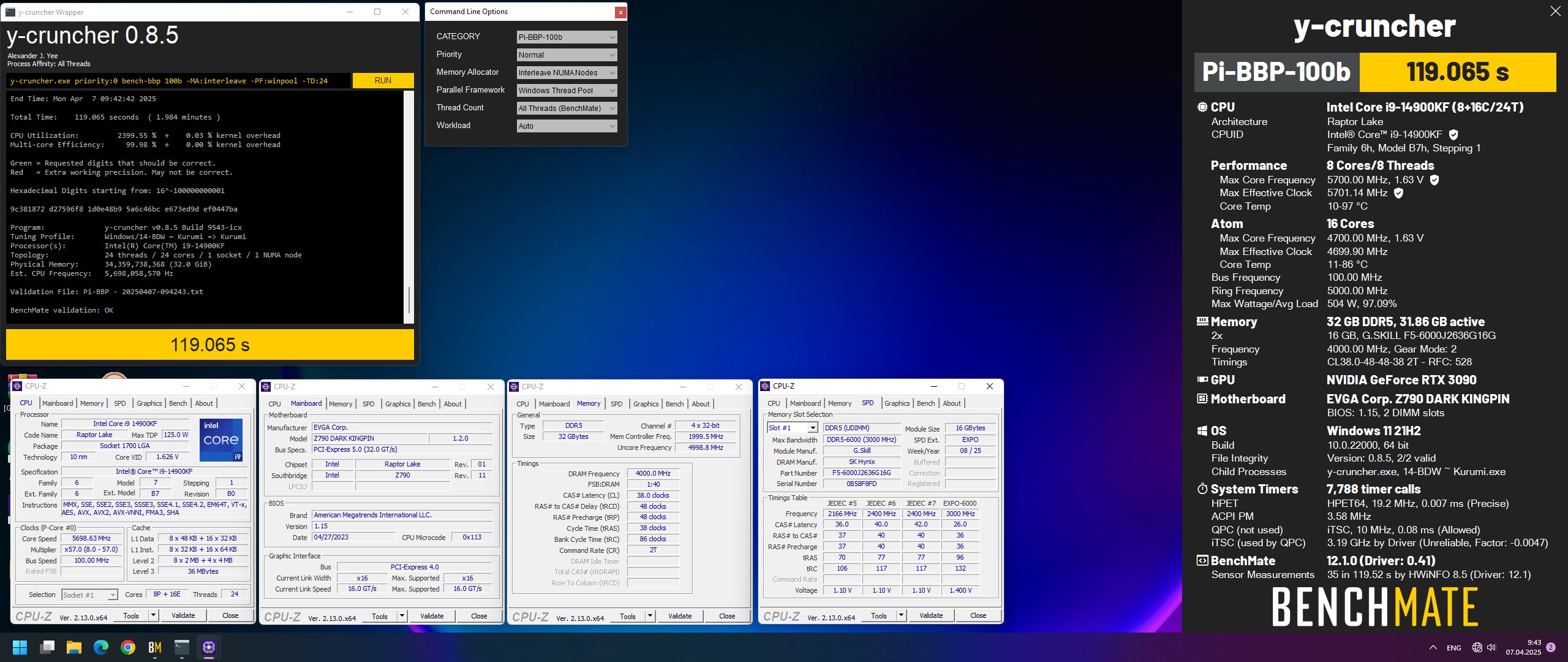The width and height of the screenshot is (1568, 662).
Task: Open File Explorer from the taskbar
Action: pos(74,647)
